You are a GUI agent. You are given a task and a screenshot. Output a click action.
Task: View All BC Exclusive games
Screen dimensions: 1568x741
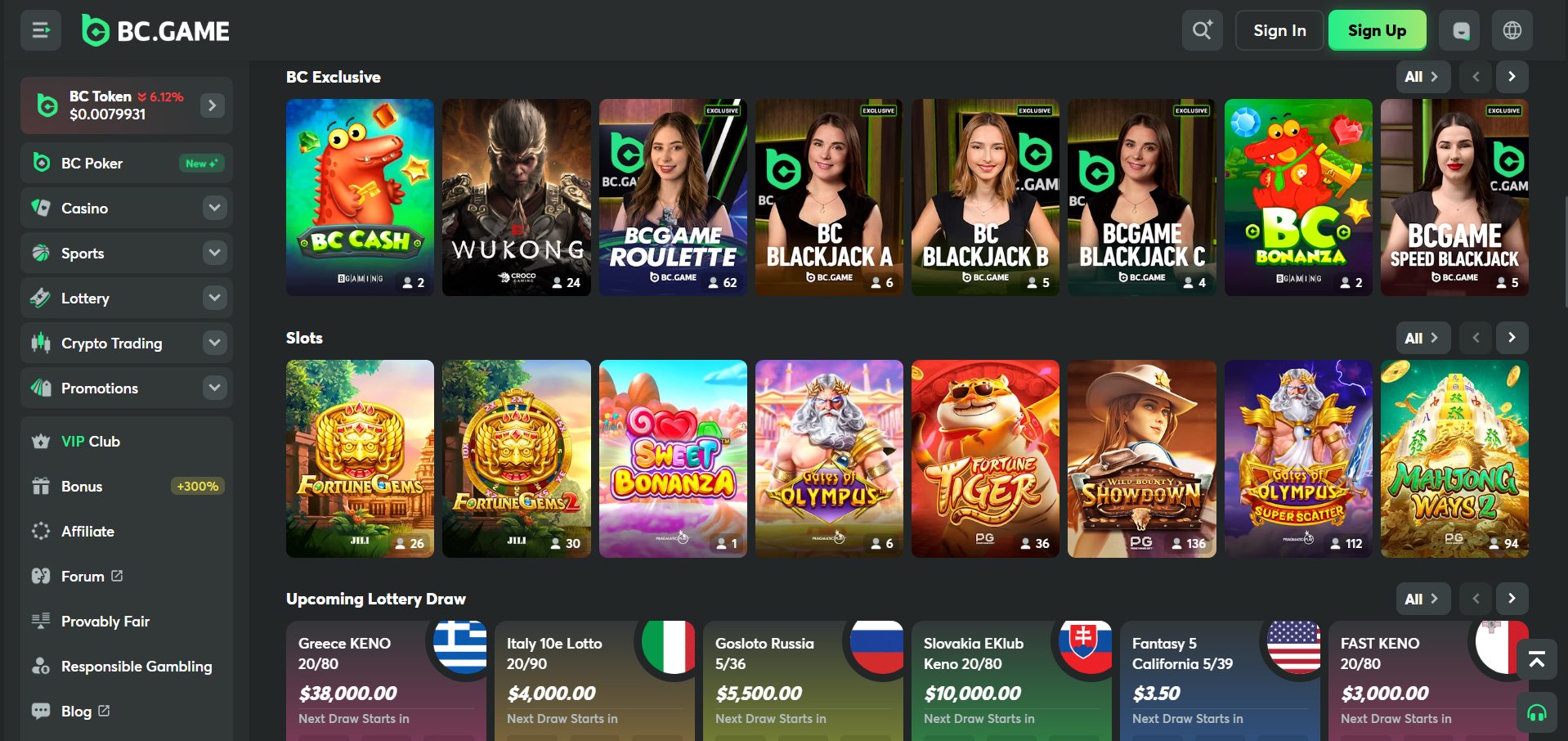(x=1422, y=77)
